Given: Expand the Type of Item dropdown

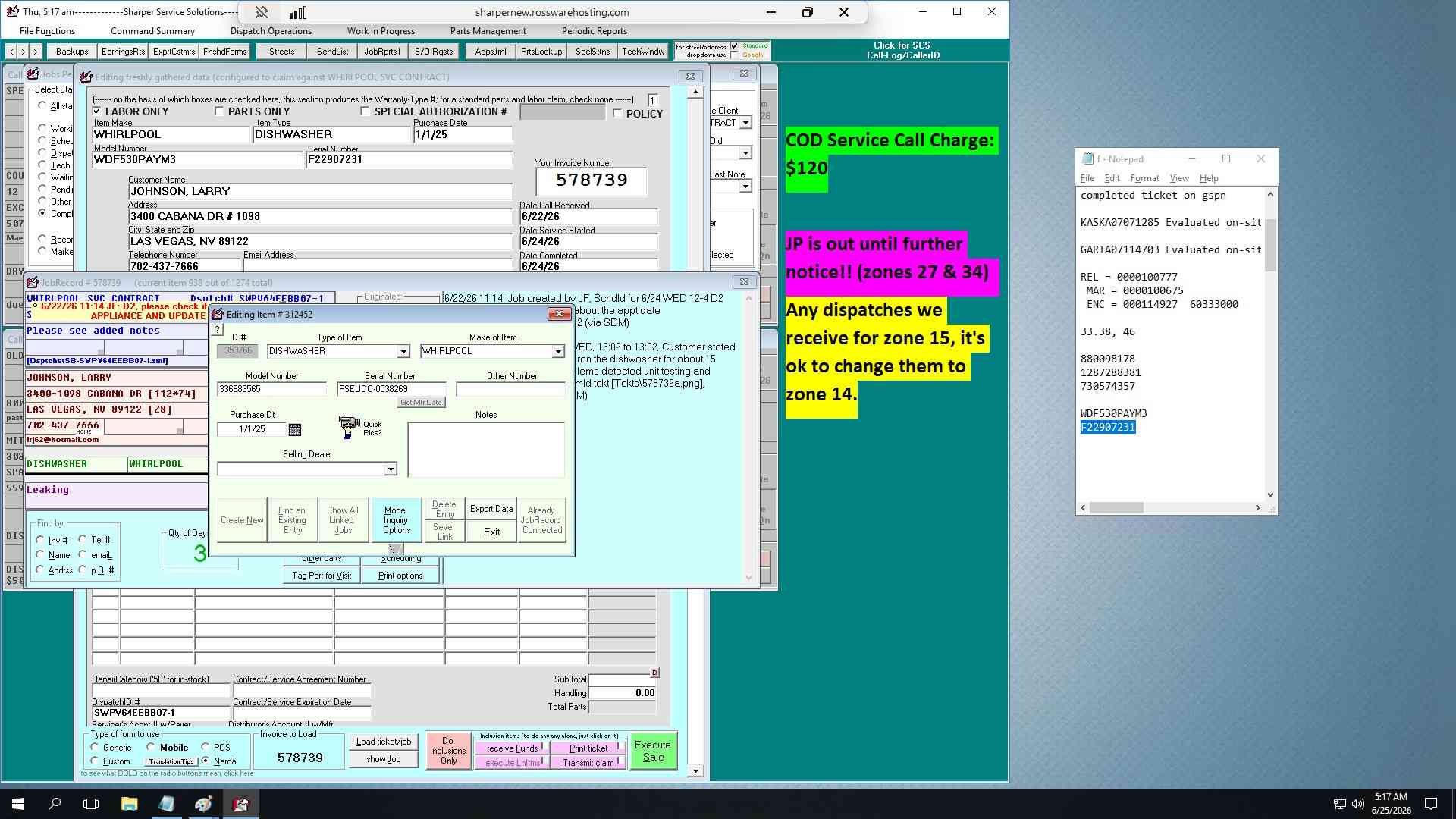Looking at the screenshot, I should point(403,352).
